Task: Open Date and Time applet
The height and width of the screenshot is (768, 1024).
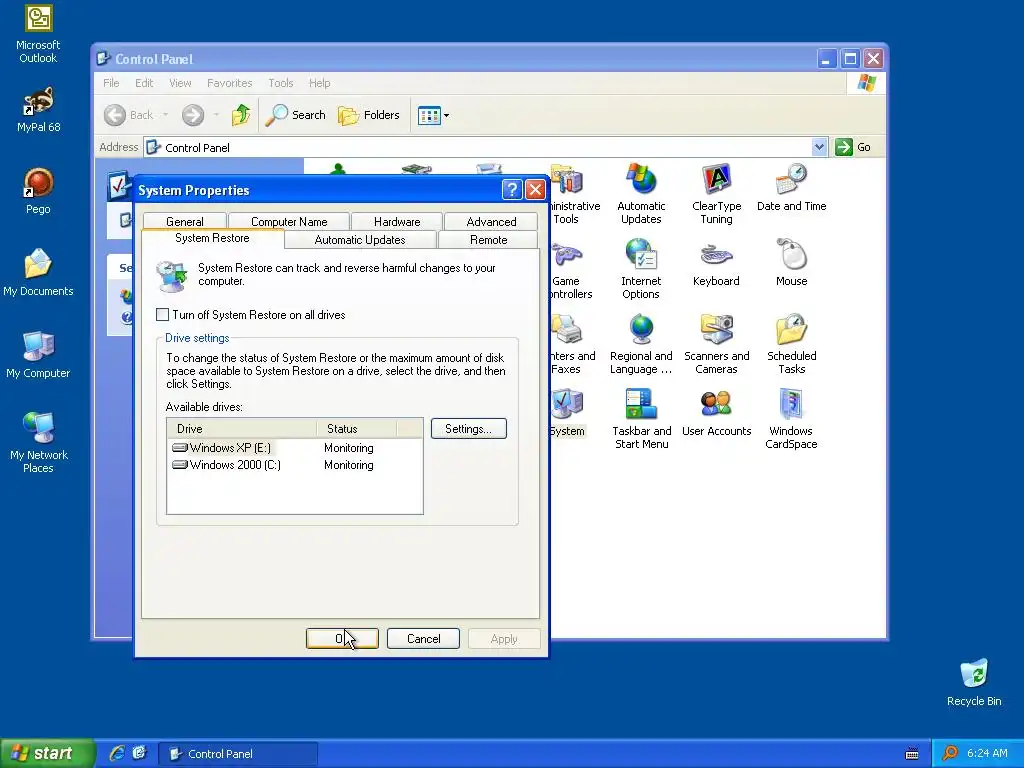Action: tap(792, 187)
